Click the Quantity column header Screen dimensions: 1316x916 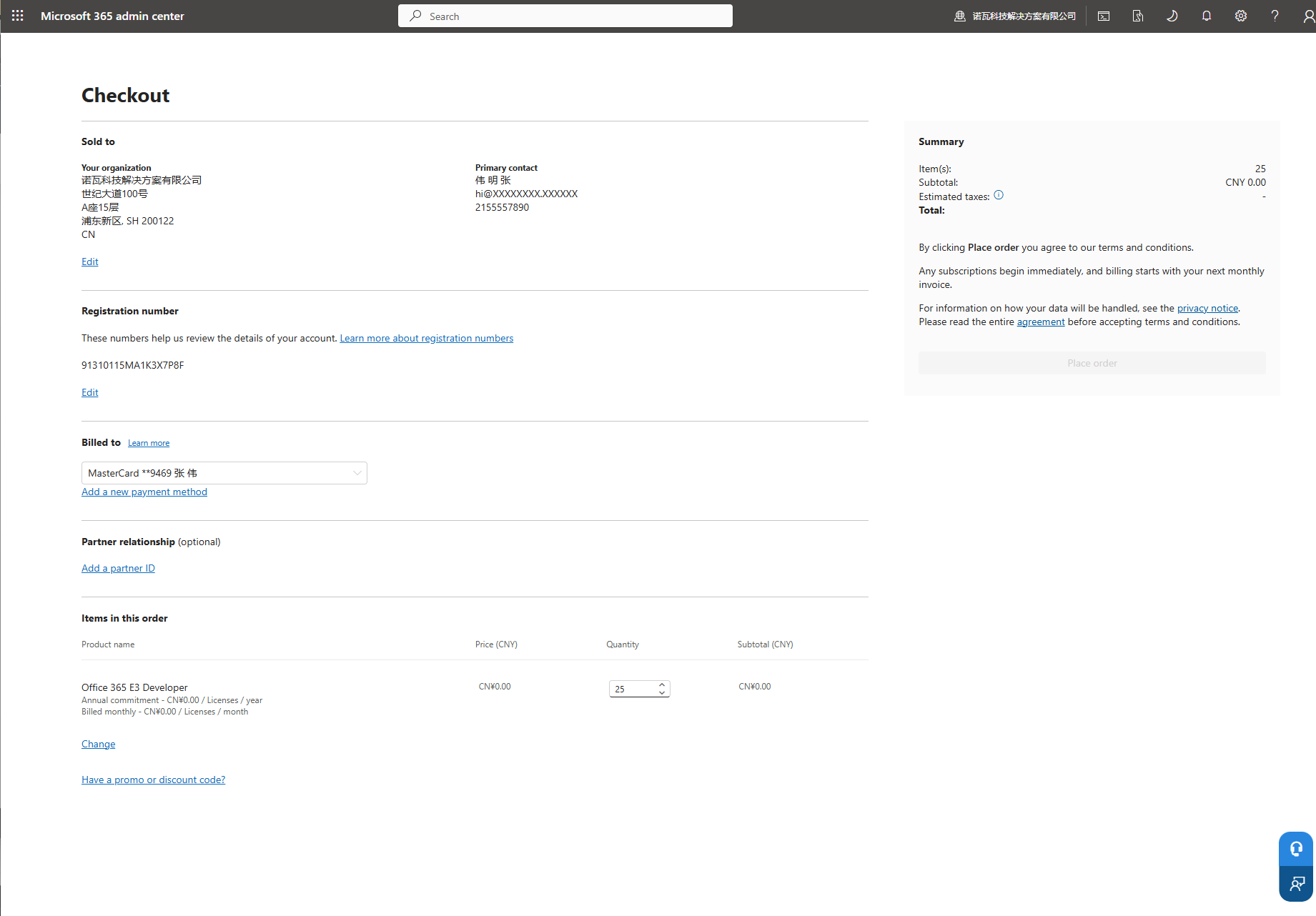point(623,644)
